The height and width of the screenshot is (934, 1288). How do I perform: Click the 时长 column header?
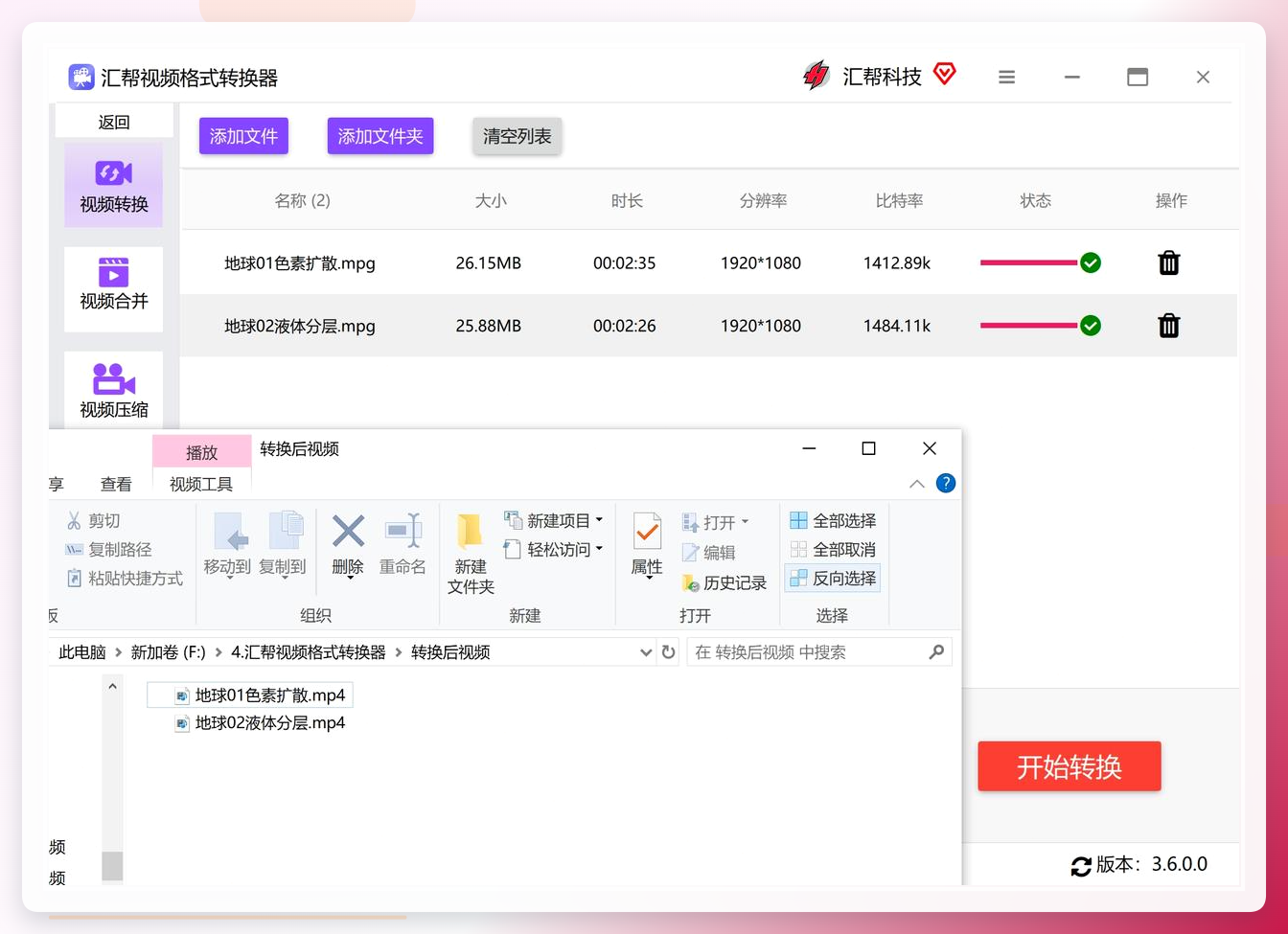[627, 200]
